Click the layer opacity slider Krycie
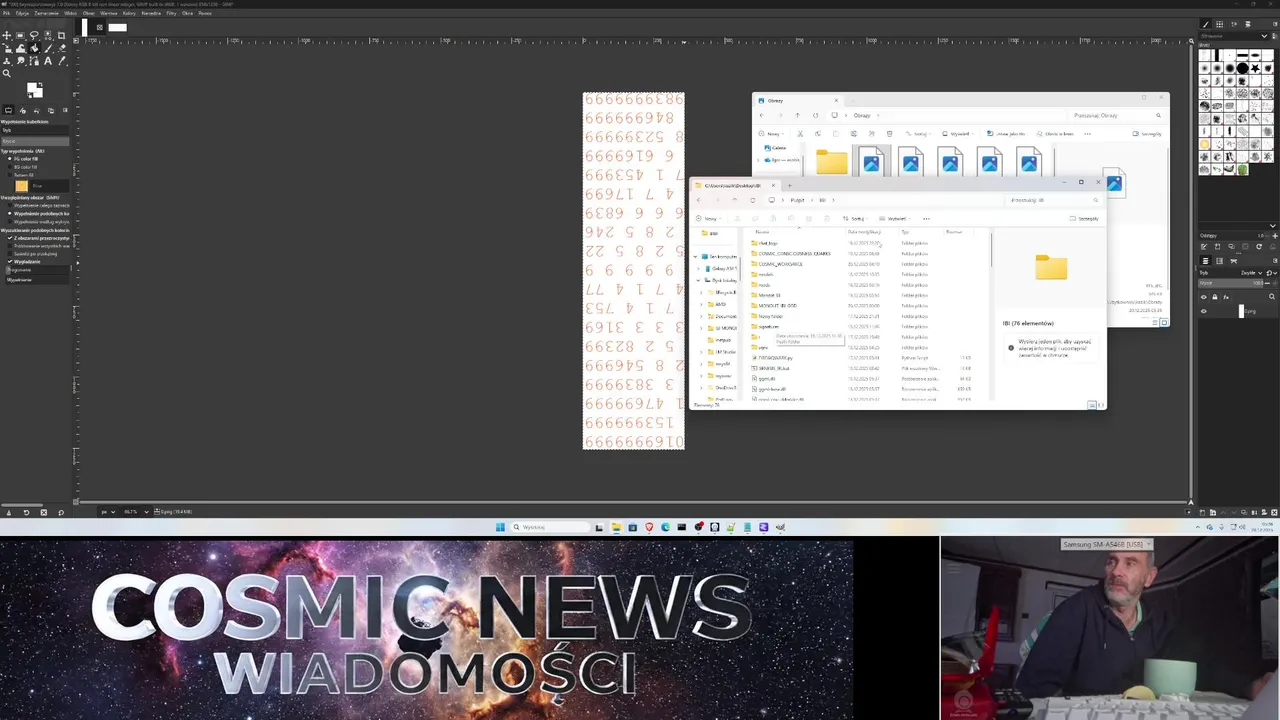This screenshot has height=720, width=1280. pyautogui.click(x=1232, y=283)
